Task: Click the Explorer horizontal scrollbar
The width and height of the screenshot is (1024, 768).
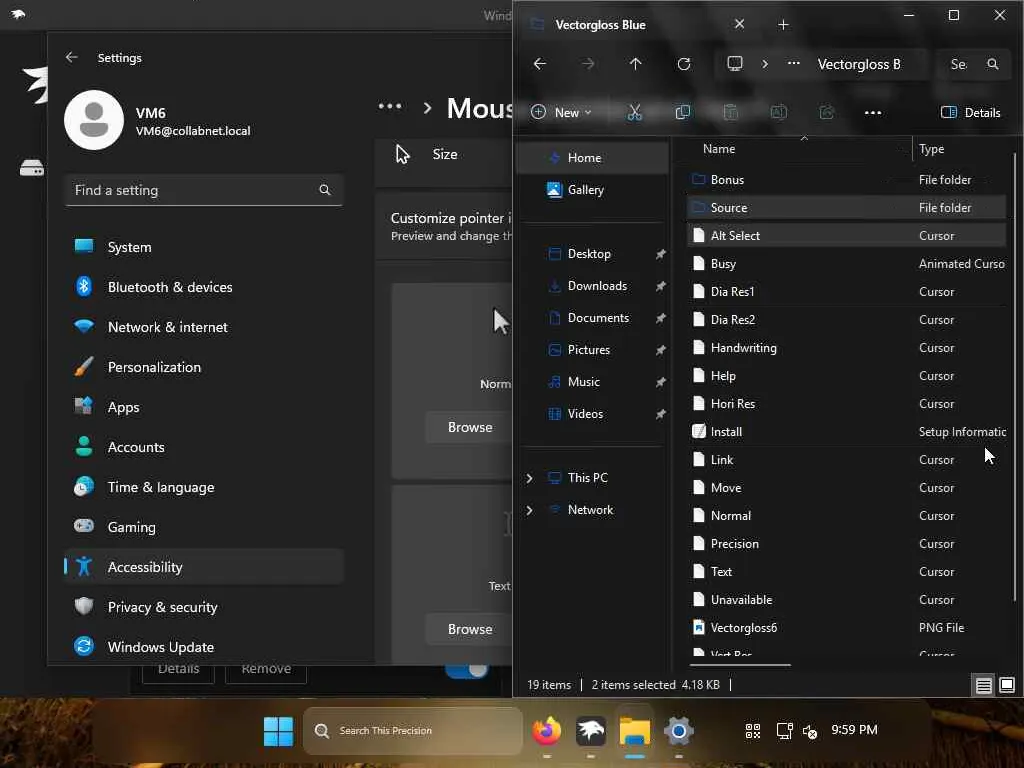Action: [x=740, y=665]
